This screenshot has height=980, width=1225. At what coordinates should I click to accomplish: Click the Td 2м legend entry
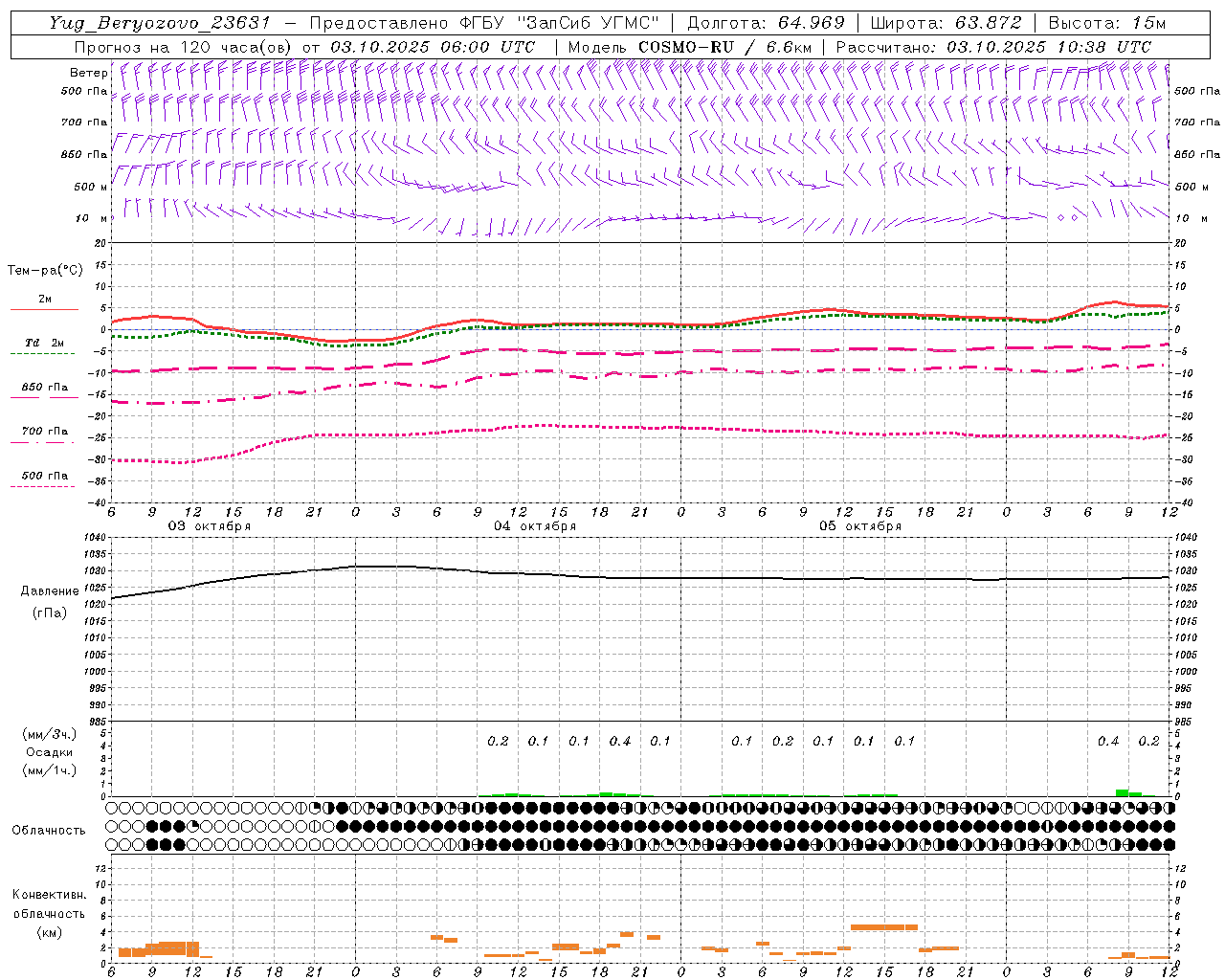[44, 343]
